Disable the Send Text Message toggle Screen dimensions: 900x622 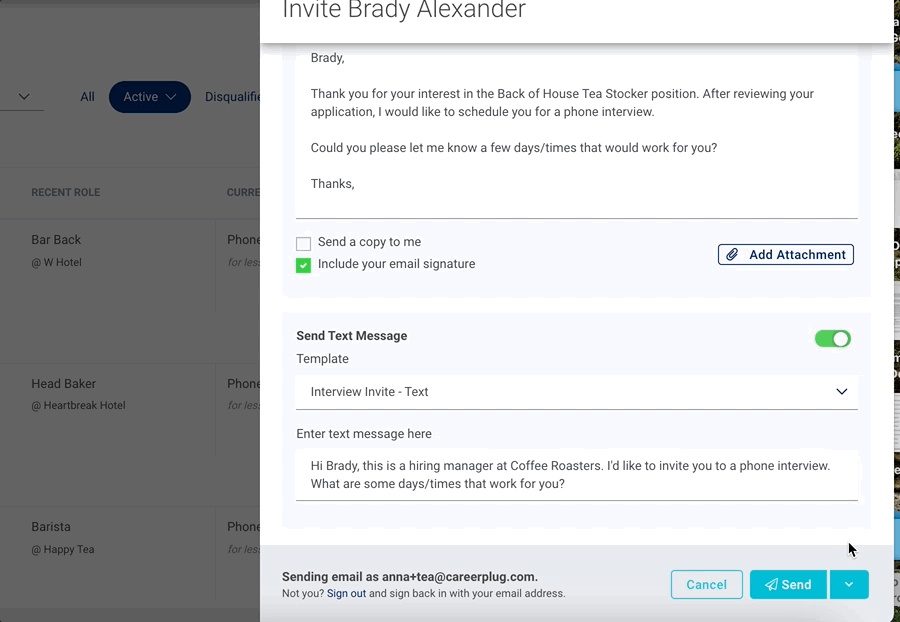832,339
